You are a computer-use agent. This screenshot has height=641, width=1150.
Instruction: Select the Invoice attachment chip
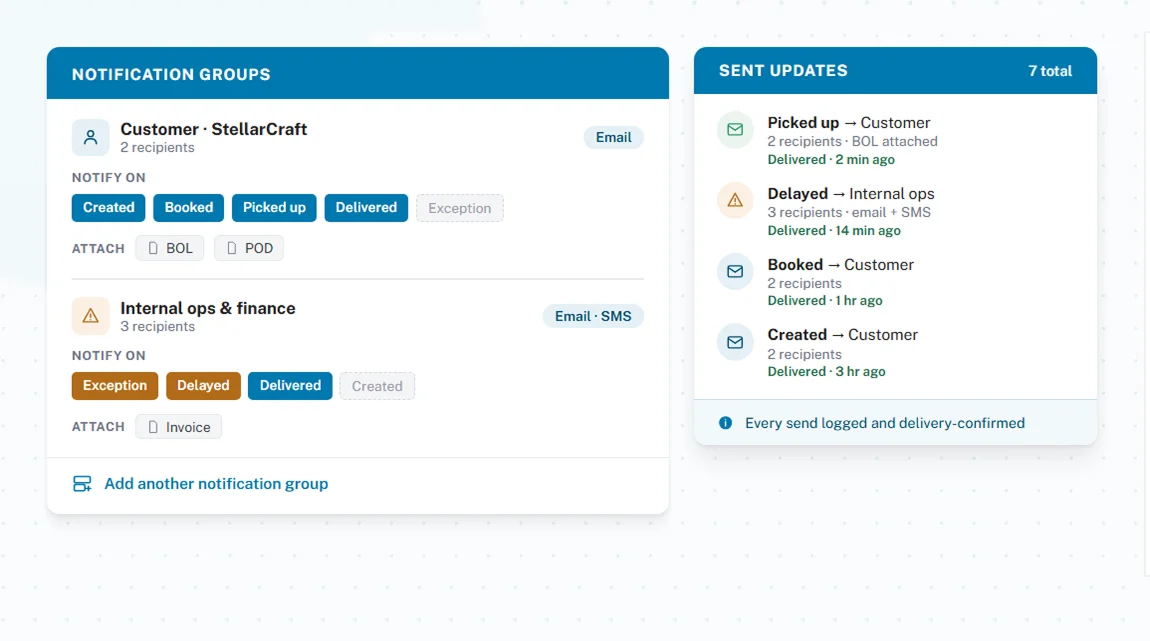(179, 427)
